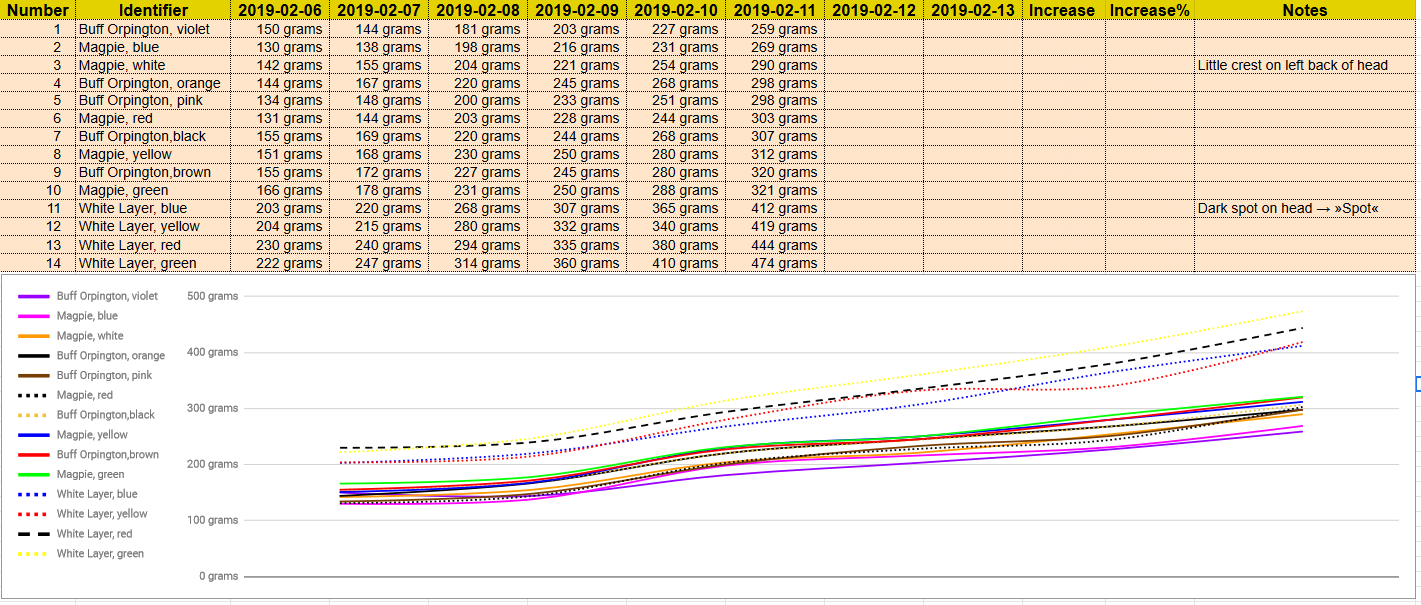This screenshot has height=605, width=1421.
Task: Select cell 'White Layer, green' in table
Action: 153,263
